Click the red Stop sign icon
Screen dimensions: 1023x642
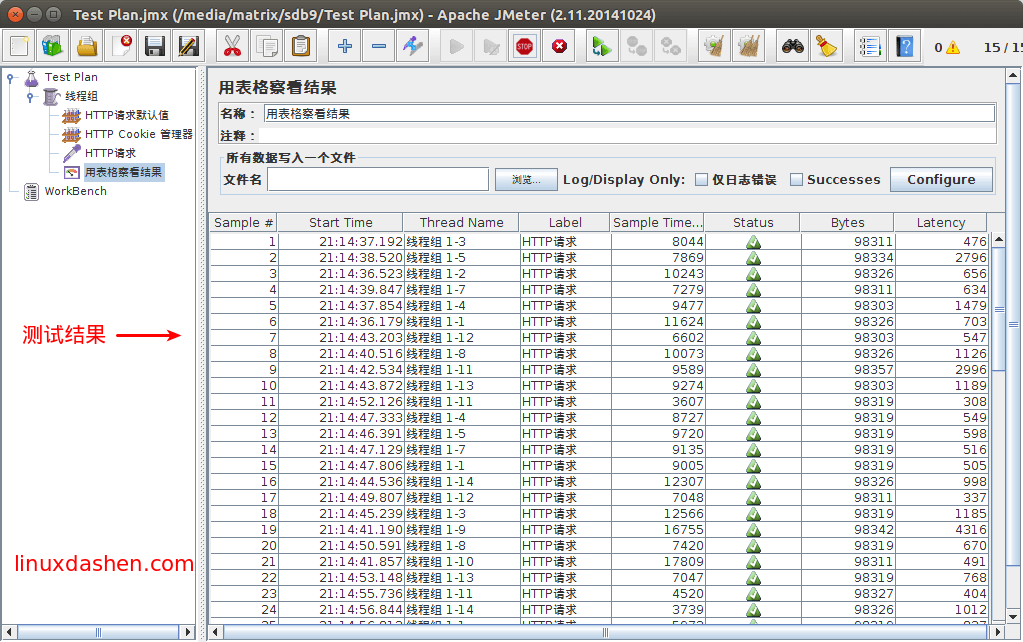[x=524, y=46]
